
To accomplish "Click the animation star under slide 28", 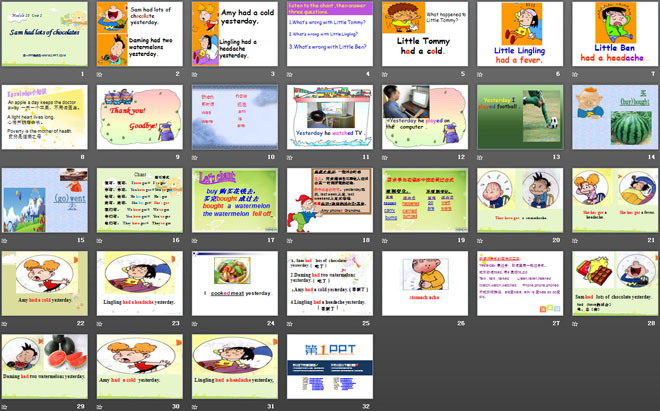I will click(575, 324).
